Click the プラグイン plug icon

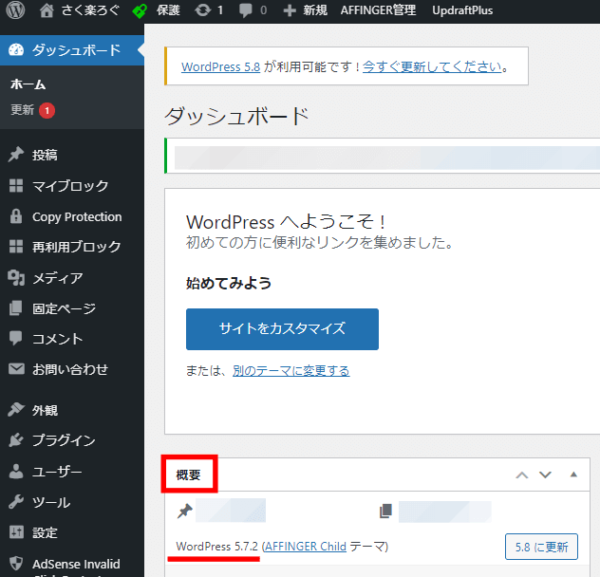[x=16, y=440]
